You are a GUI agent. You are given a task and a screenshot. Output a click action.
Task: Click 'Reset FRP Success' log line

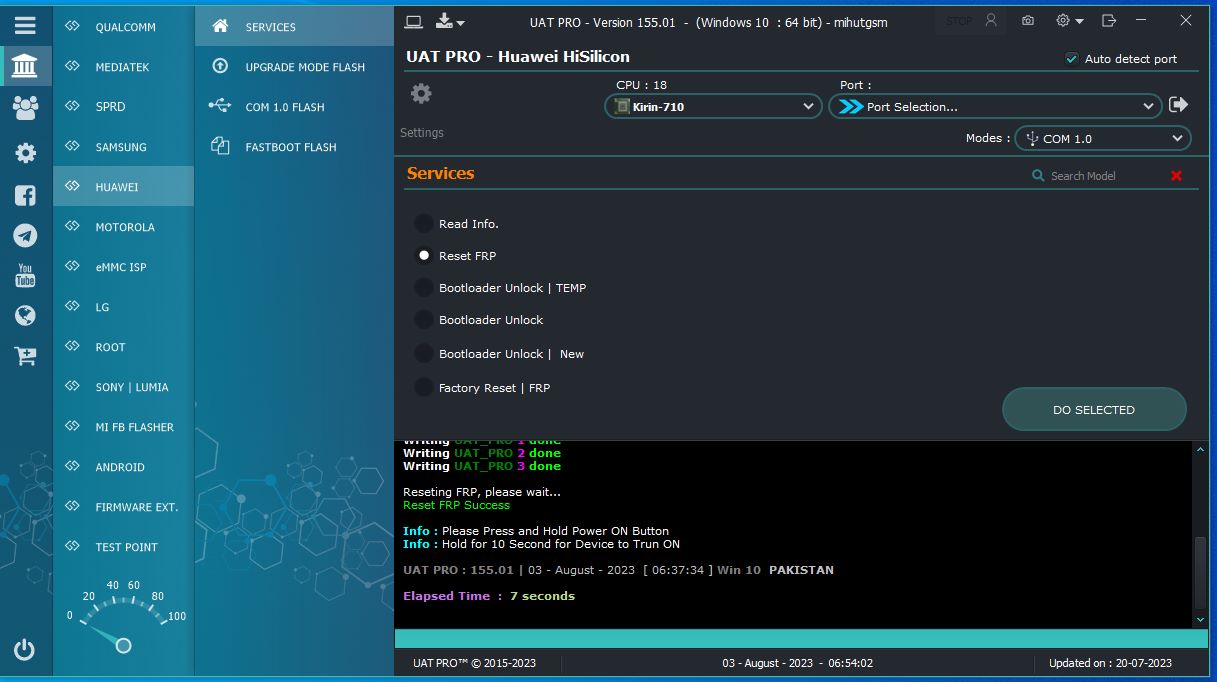456,505
